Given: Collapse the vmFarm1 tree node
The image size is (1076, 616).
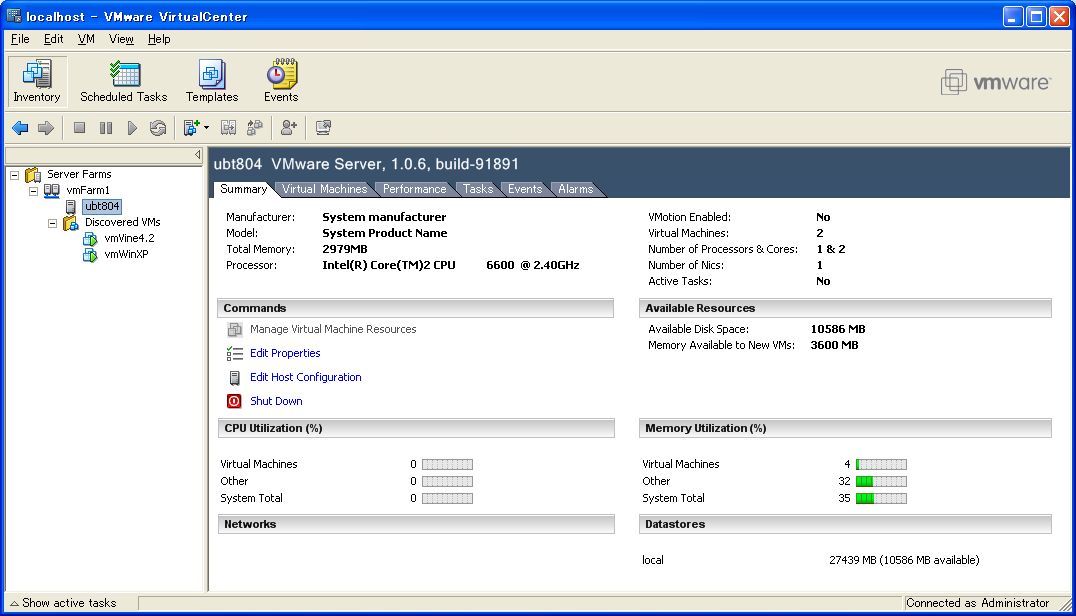Looking at the screenshot, I should coord(34,191).
